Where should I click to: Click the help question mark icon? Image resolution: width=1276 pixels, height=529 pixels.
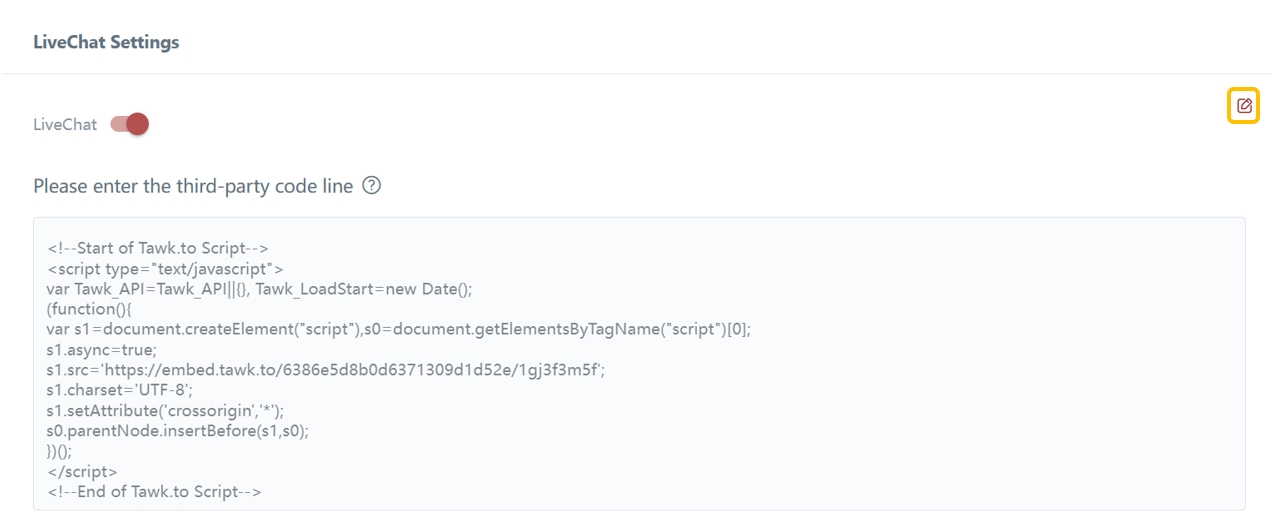[x=372, y=185]
